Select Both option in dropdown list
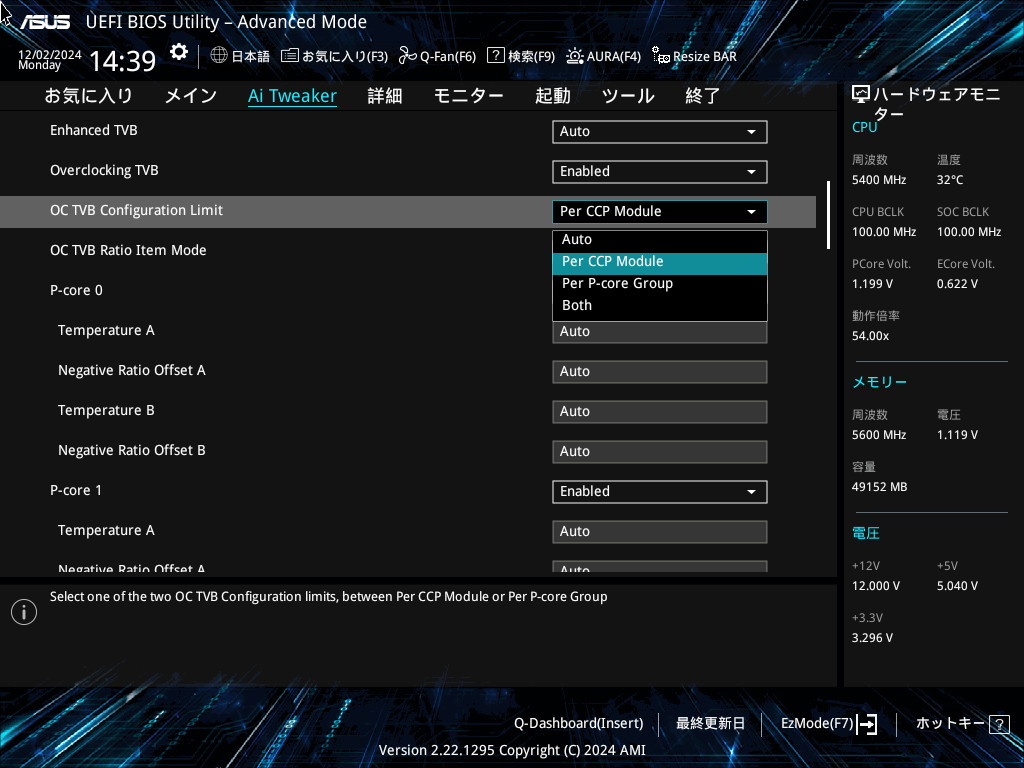Screen dimensions: 1024x768 660,306
